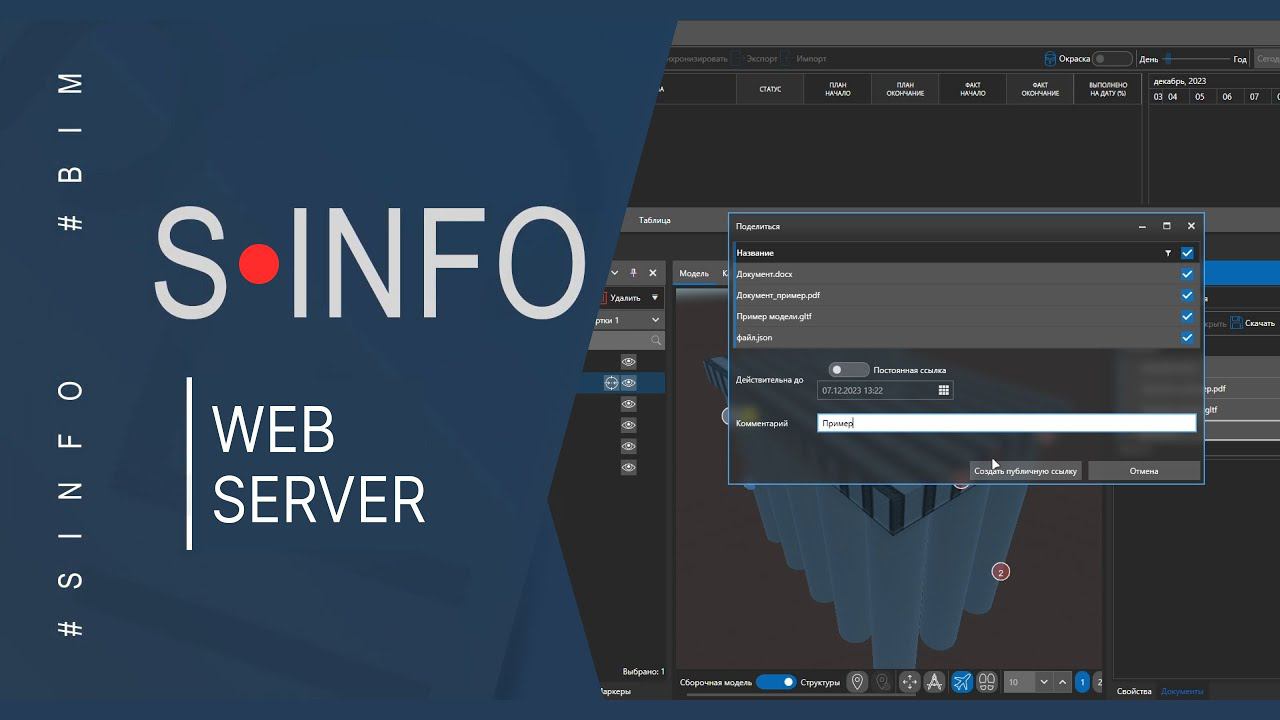Click the Окраска cube icon

point(1050,59)
